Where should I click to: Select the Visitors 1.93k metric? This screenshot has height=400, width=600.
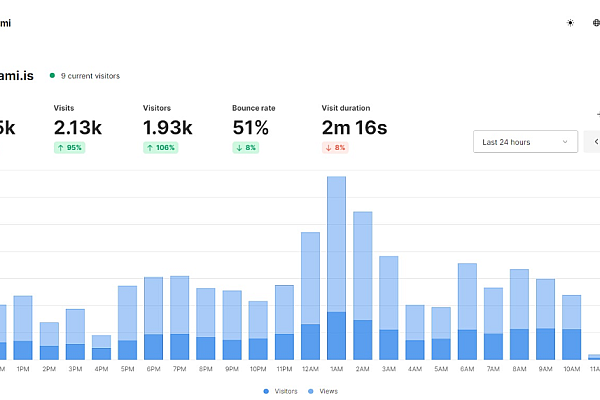click(x=166, y=127)
